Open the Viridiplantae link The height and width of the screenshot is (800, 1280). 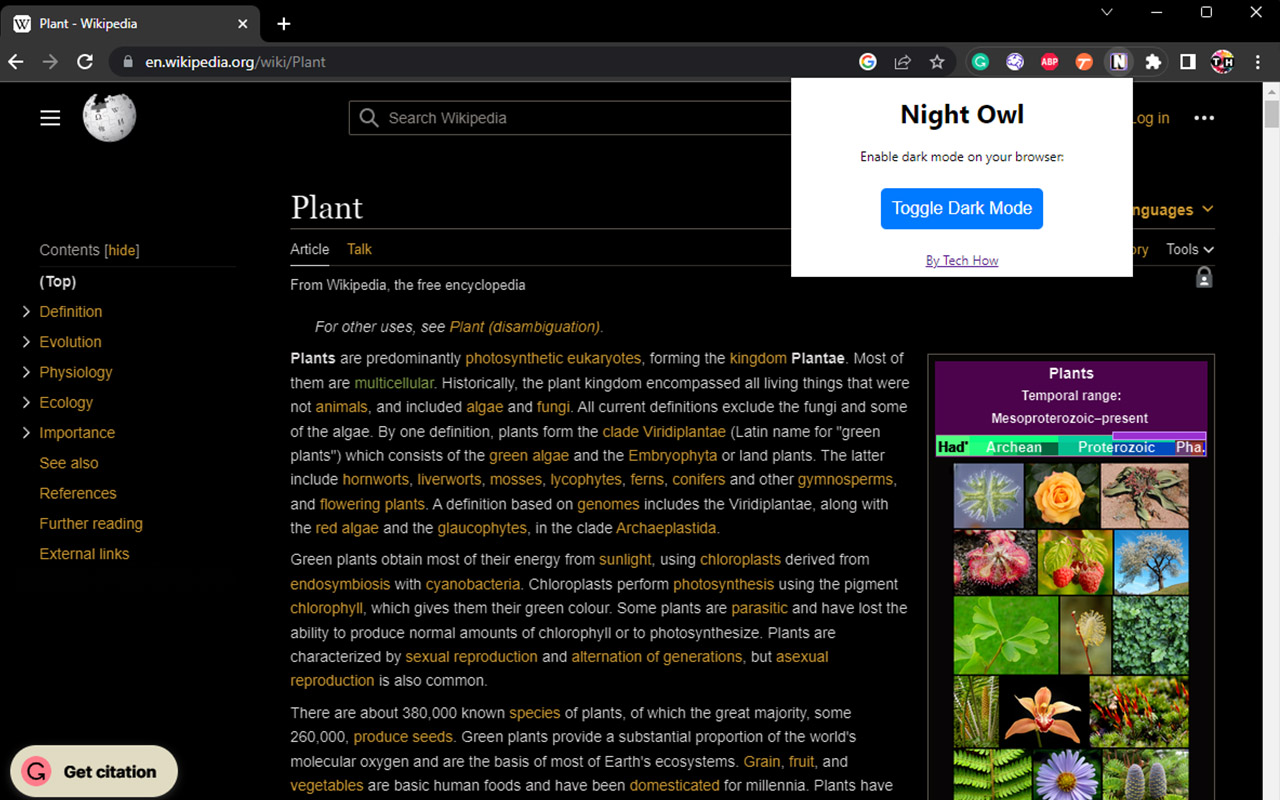pyautogui.click(x=684, y=432)
